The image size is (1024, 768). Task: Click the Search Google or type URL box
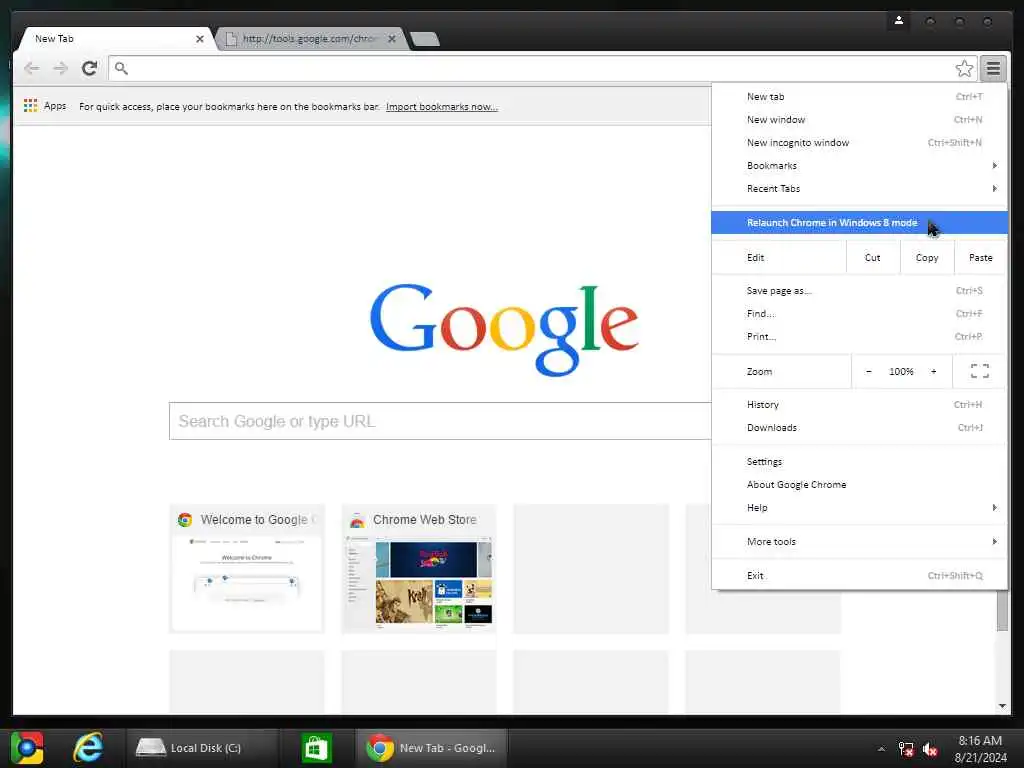(x=441, y=421)
